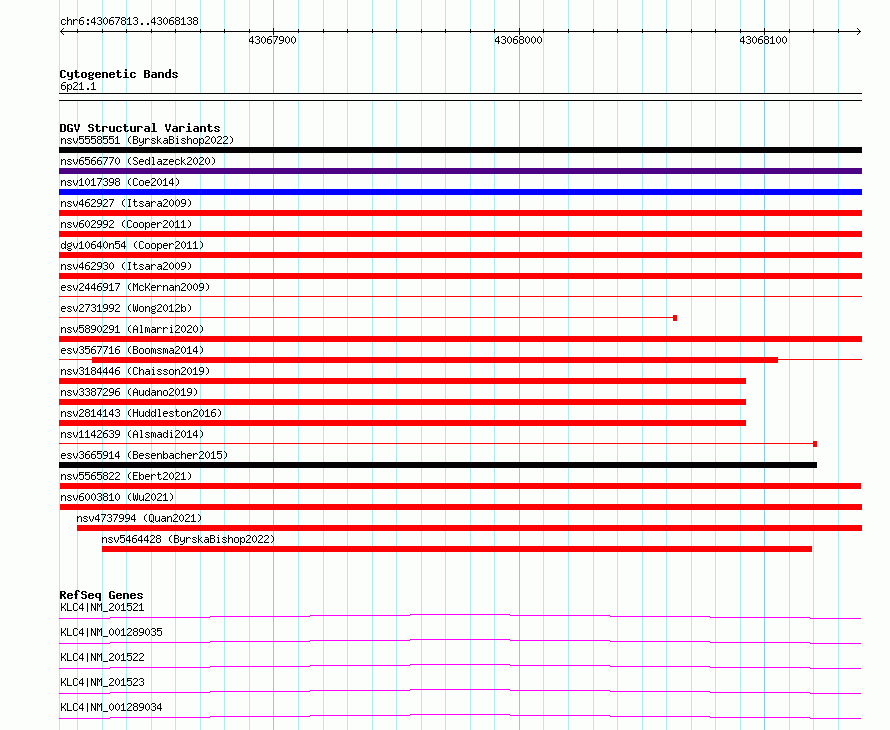This screenshot has width=890, height=730.
Task: Click the red end marker of nsv1142639
Action: (x=815, y=444)
